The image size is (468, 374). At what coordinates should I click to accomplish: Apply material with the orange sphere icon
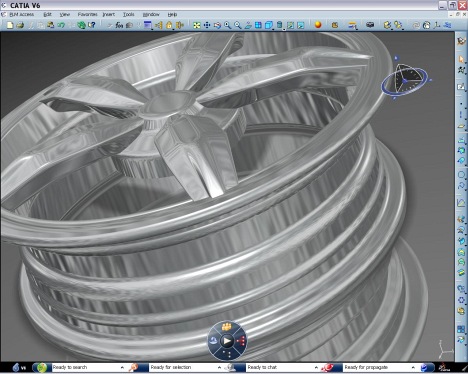318,25
